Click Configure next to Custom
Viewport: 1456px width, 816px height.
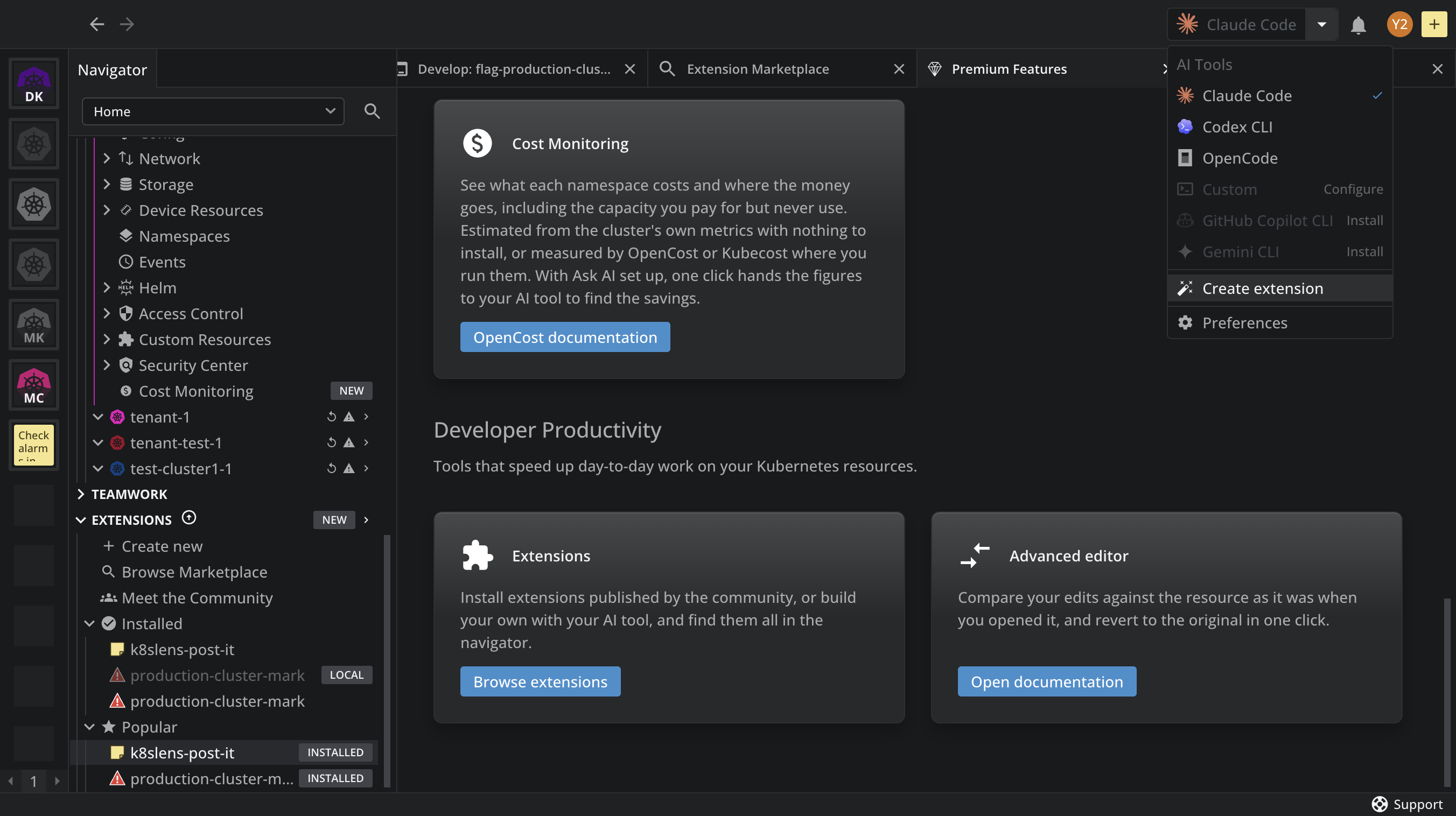click(x=1353, y=189)
